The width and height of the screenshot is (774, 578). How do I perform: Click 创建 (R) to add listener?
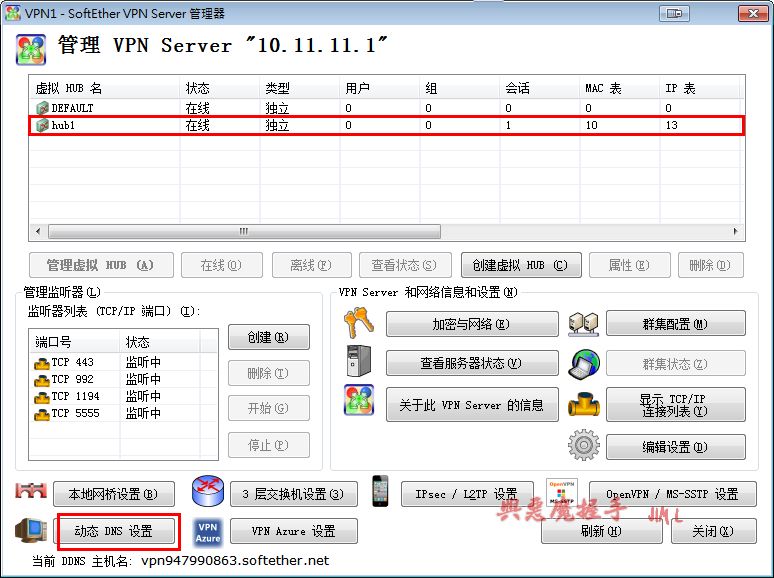click(x=269, y=337)
